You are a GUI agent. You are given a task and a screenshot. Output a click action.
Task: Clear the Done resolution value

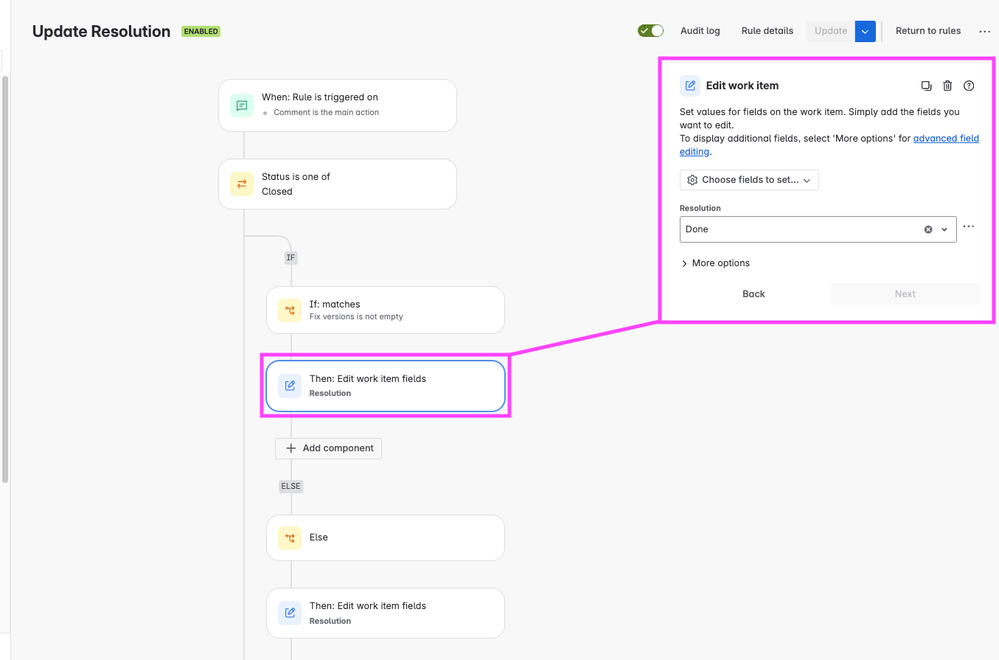click(x=928, y=229)
